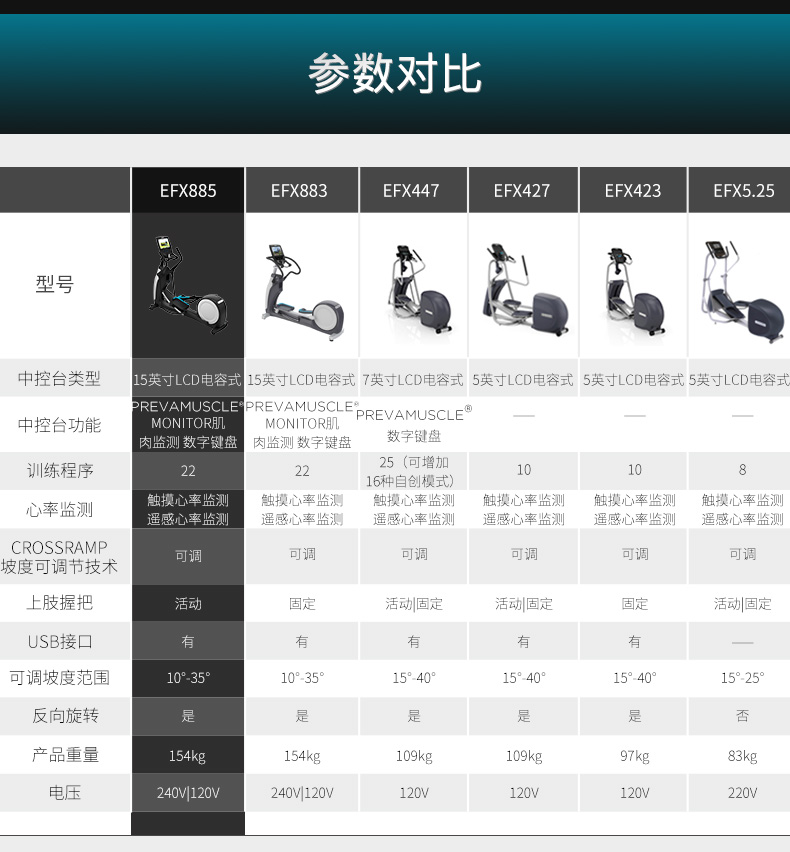Image resolution: width=790 pixels, height=852 pixels.
Task: Select the EFX883 elliptical product image
Action: pos(301,293)
